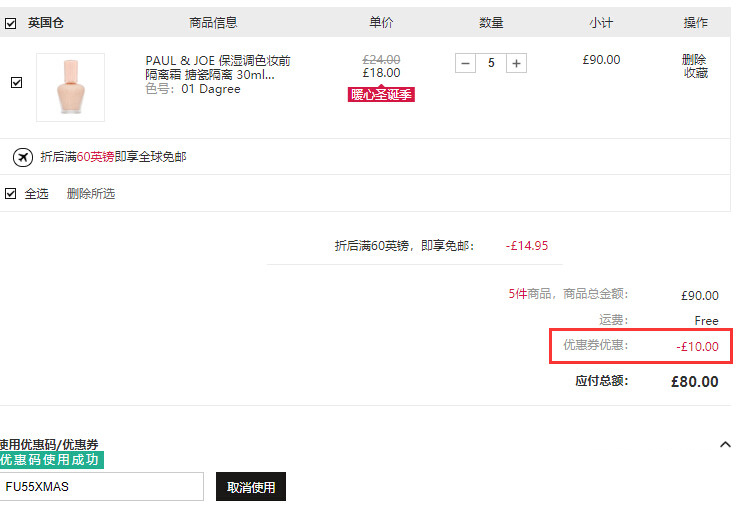Uncheck the 英国仓 warehouse checkbox

10,23
